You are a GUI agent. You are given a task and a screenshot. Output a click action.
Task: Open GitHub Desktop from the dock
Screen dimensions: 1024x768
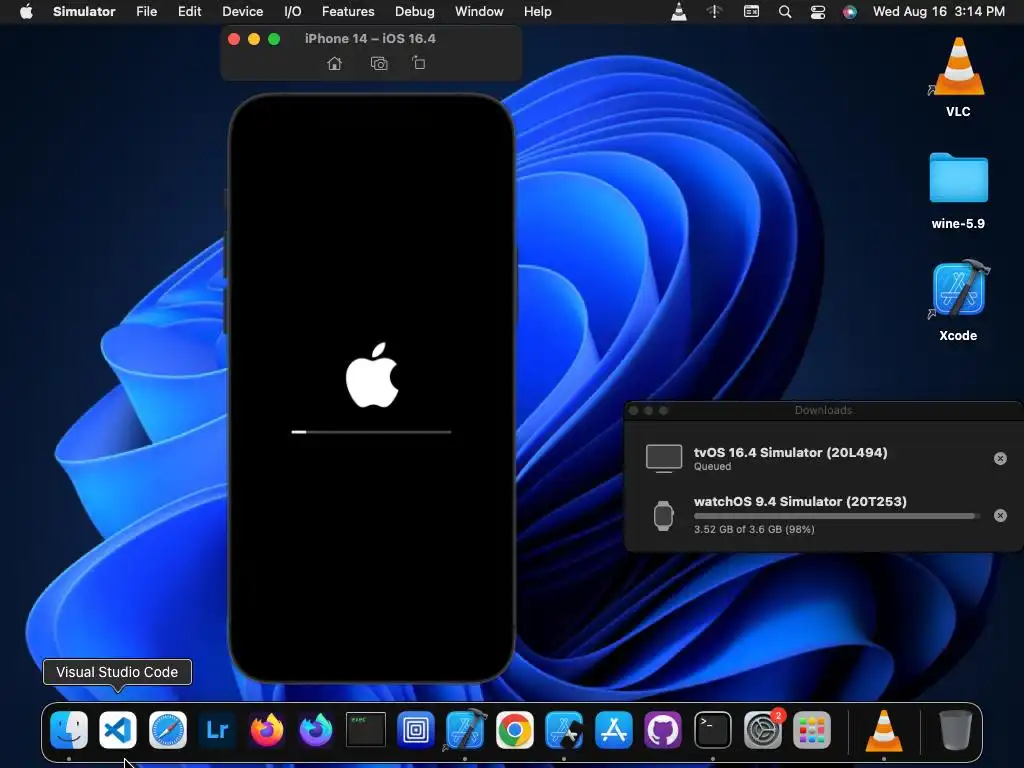point(663,729)
